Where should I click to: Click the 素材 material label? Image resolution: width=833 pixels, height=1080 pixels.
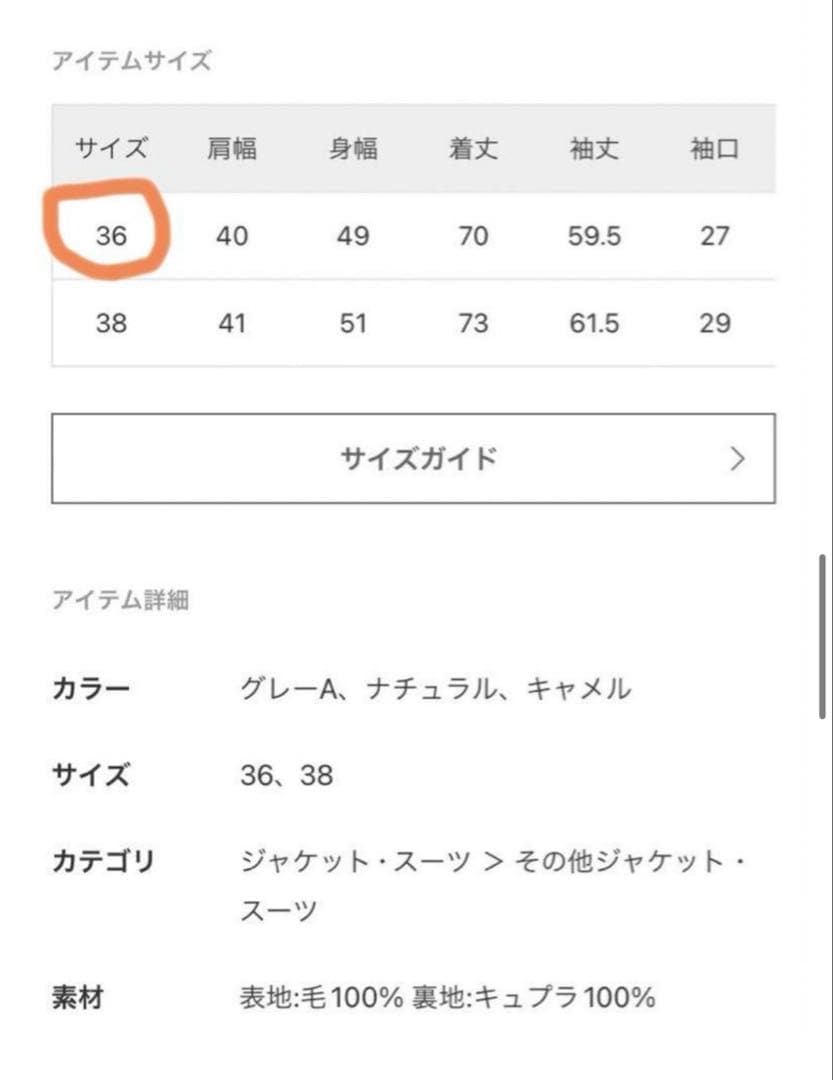click(x=77, y=997)
